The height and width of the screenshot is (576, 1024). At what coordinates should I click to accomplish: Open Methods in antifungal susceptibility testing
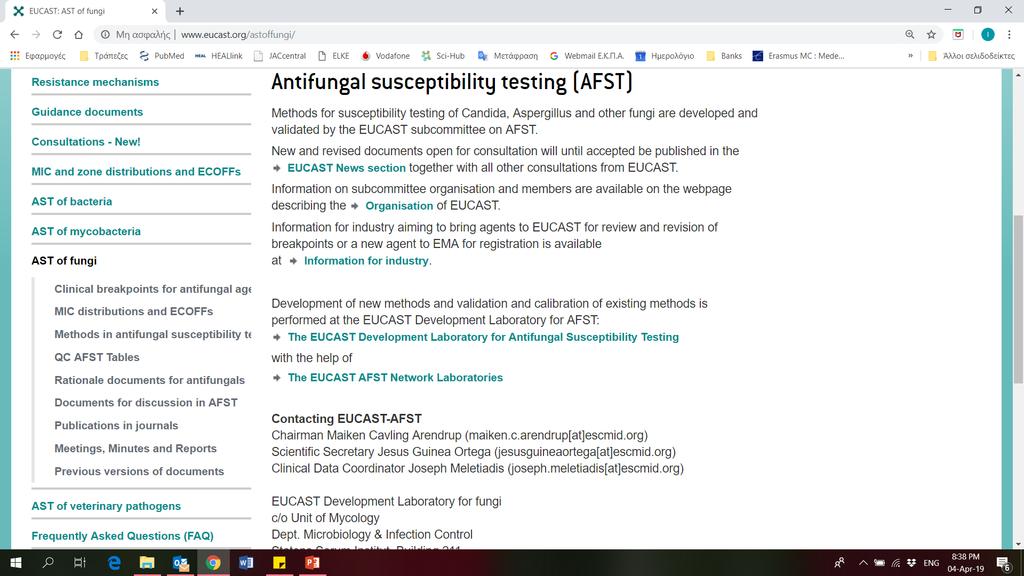152,334
